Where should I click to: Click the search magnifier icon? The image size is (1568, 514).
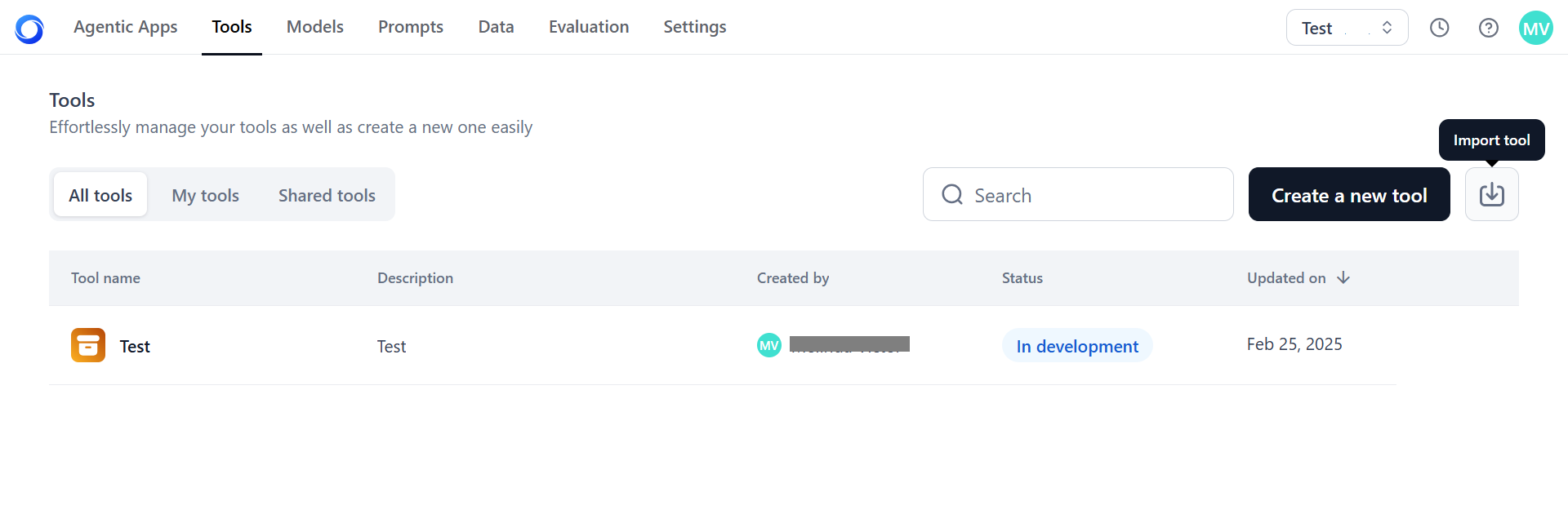point(952,194)
